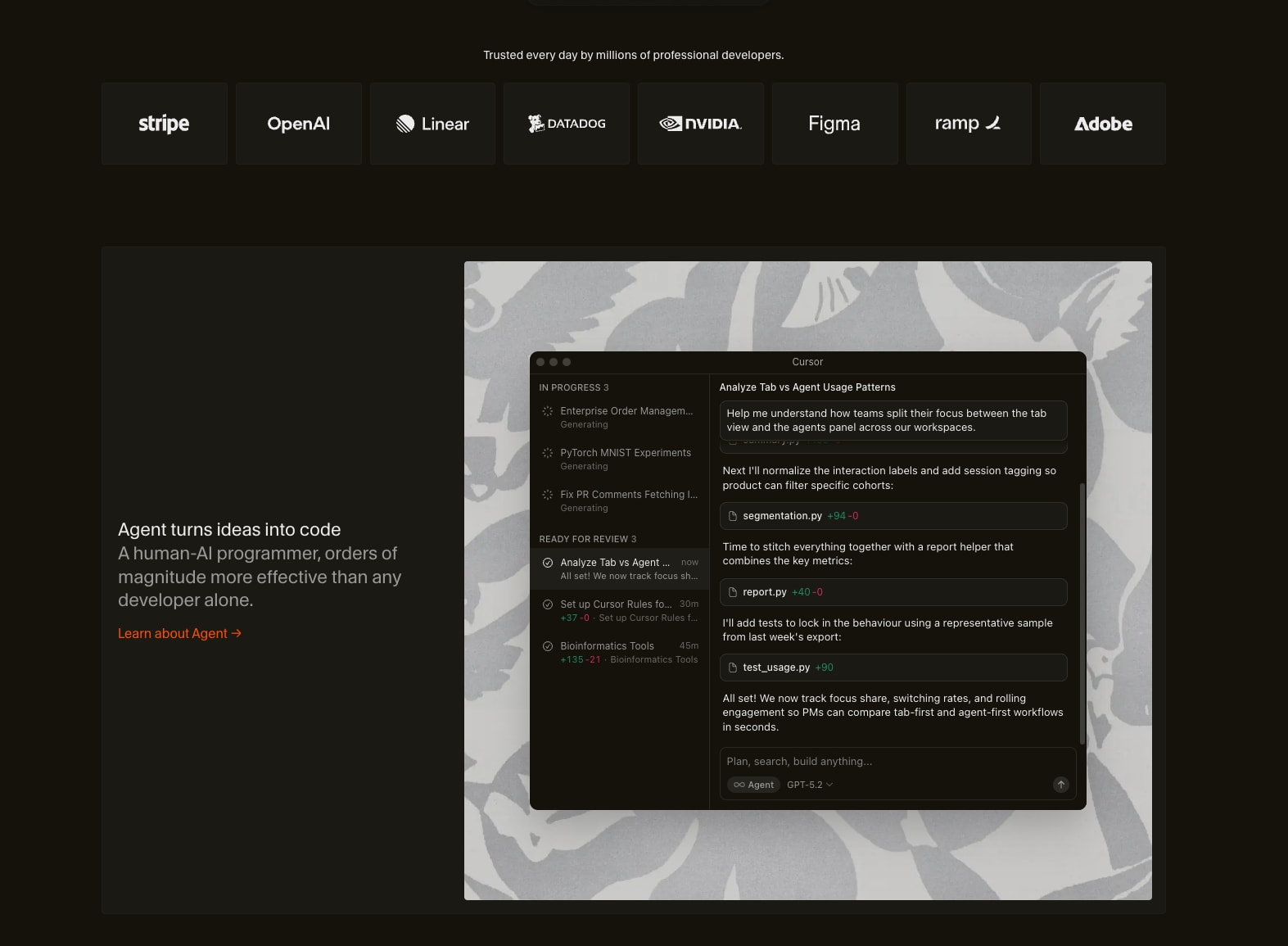1288x946 pixels.
Task: Click the Linear logo card
Action: coord(432,124)
